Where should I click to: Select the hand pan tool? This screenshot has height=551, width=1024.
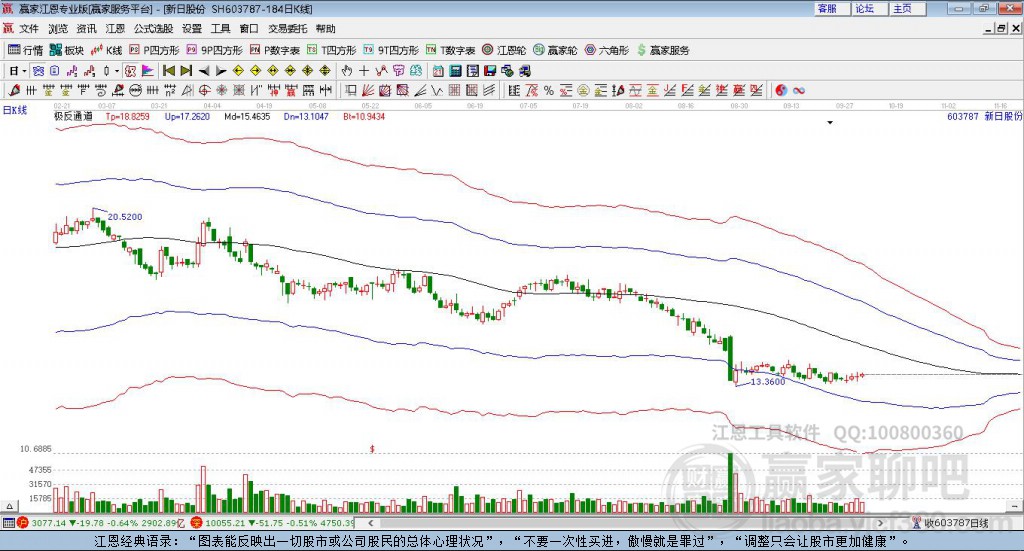coord(347,71)
